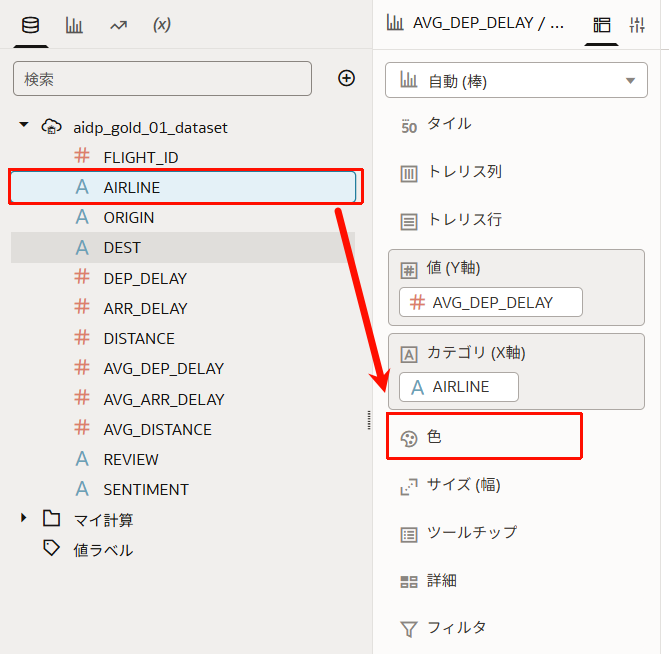Select the AVG_ARR_DELAY column
669x654 pixels.
164,400
